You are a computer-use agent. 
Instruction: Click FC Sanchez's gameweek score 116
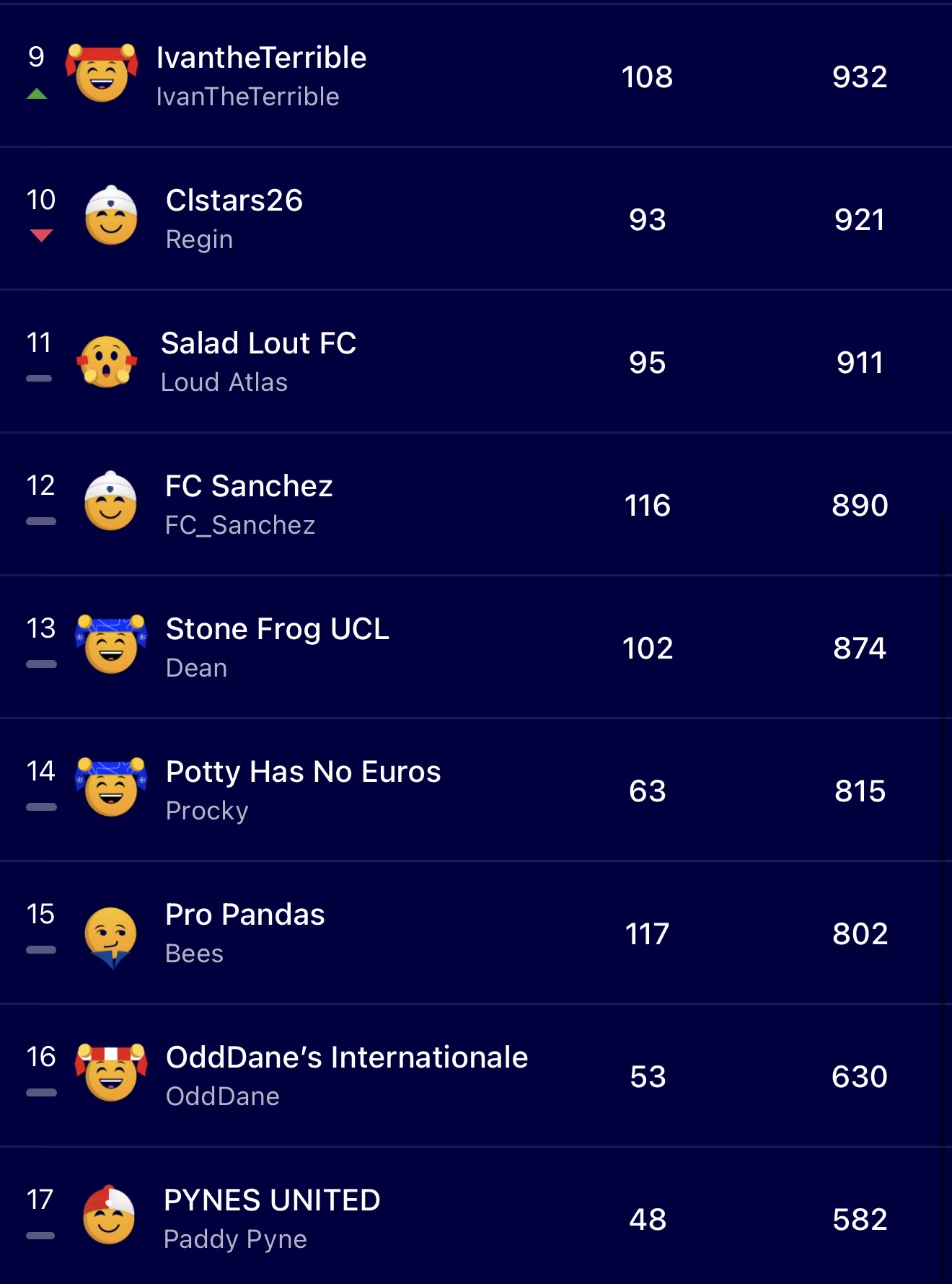(x=647, y=505)
